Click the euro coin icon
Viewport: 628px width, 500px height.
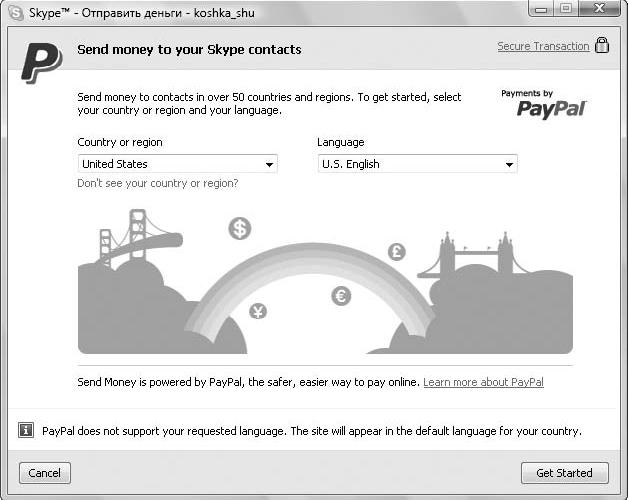point(341,296)
